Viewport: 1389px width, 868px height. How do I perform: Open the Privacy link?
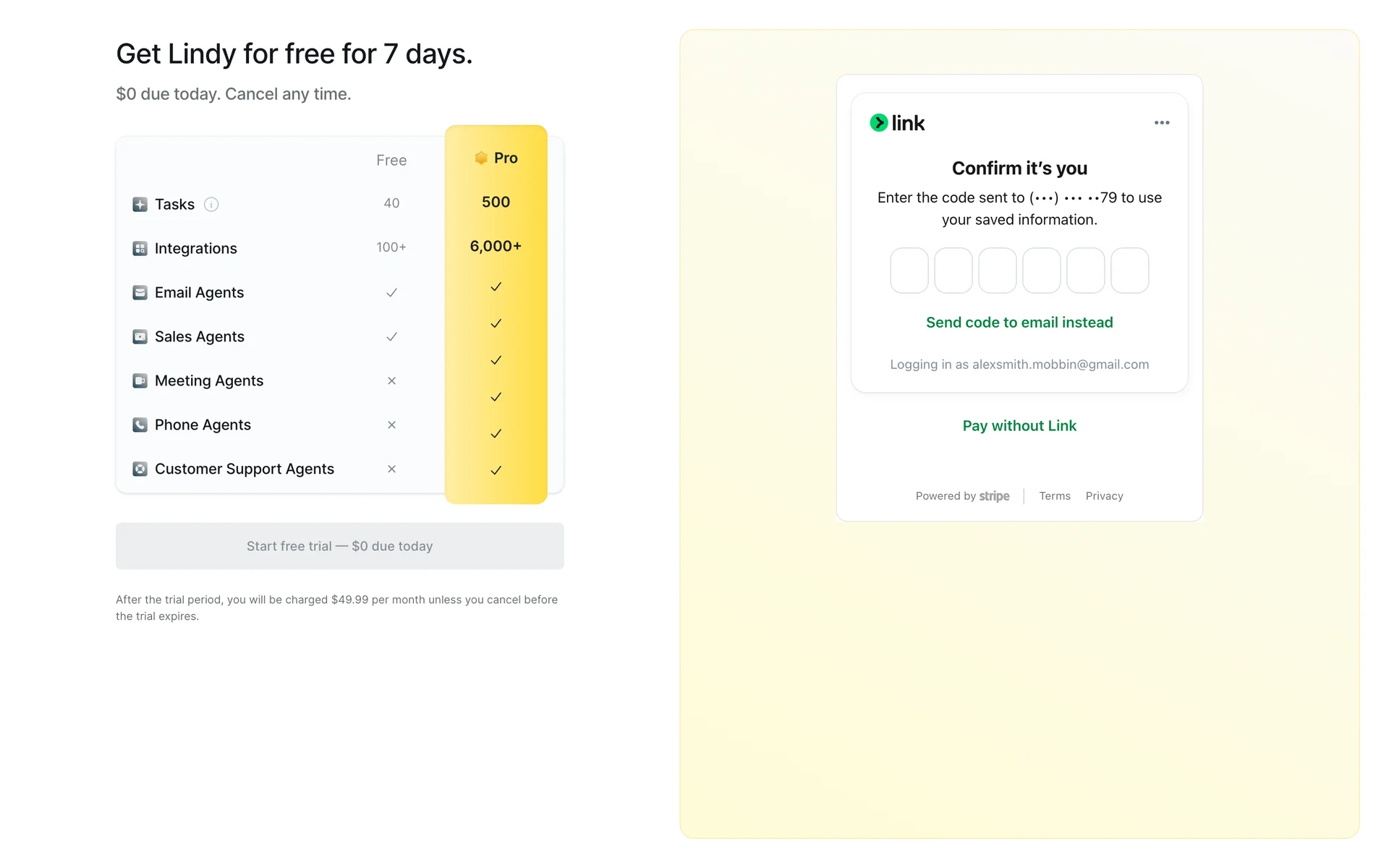pyautogui.click(x=1104, y=496)
